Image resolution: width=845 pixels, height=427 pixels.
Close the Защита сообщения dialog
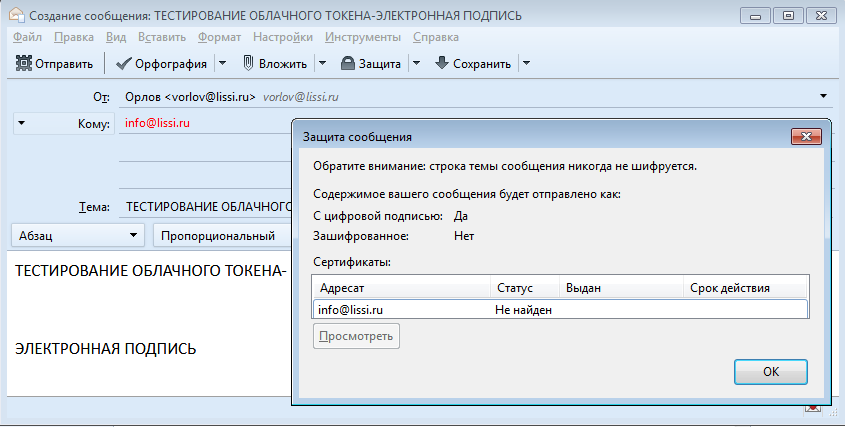coord(806,136)
